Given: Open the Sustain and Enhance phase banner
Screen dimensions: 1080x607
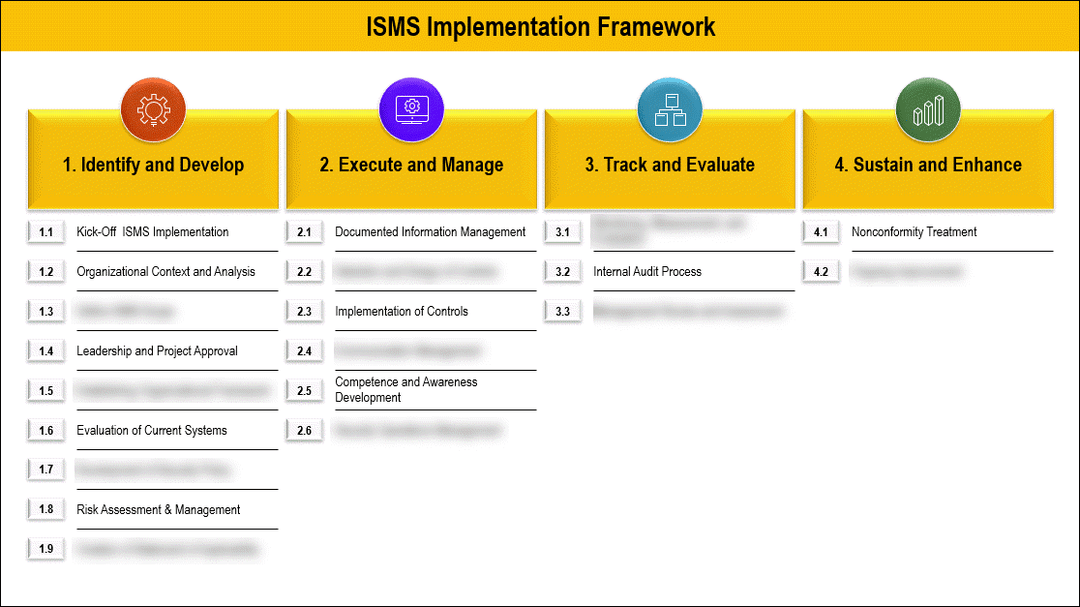Looking at the screenshot, I should 928,165.
